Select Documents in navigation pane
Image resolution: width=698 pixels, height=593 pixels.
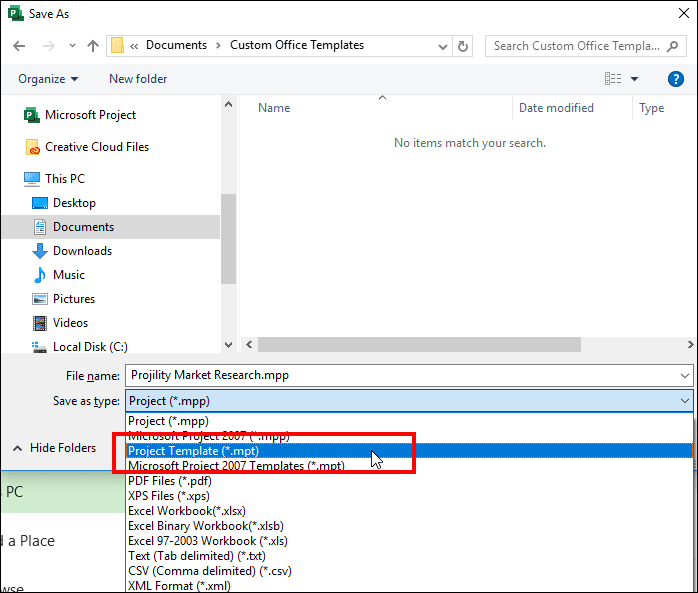coord(83,227)
